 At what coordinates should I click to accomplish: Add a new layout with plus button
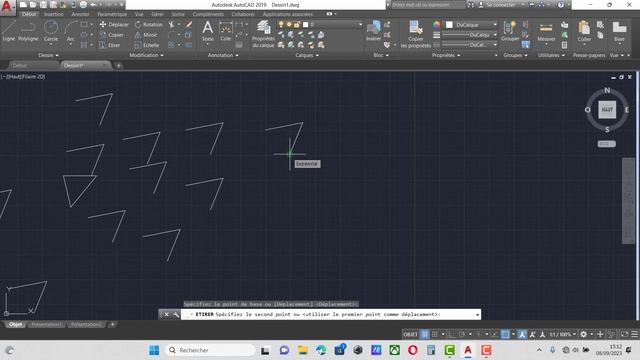click(112, 324)
